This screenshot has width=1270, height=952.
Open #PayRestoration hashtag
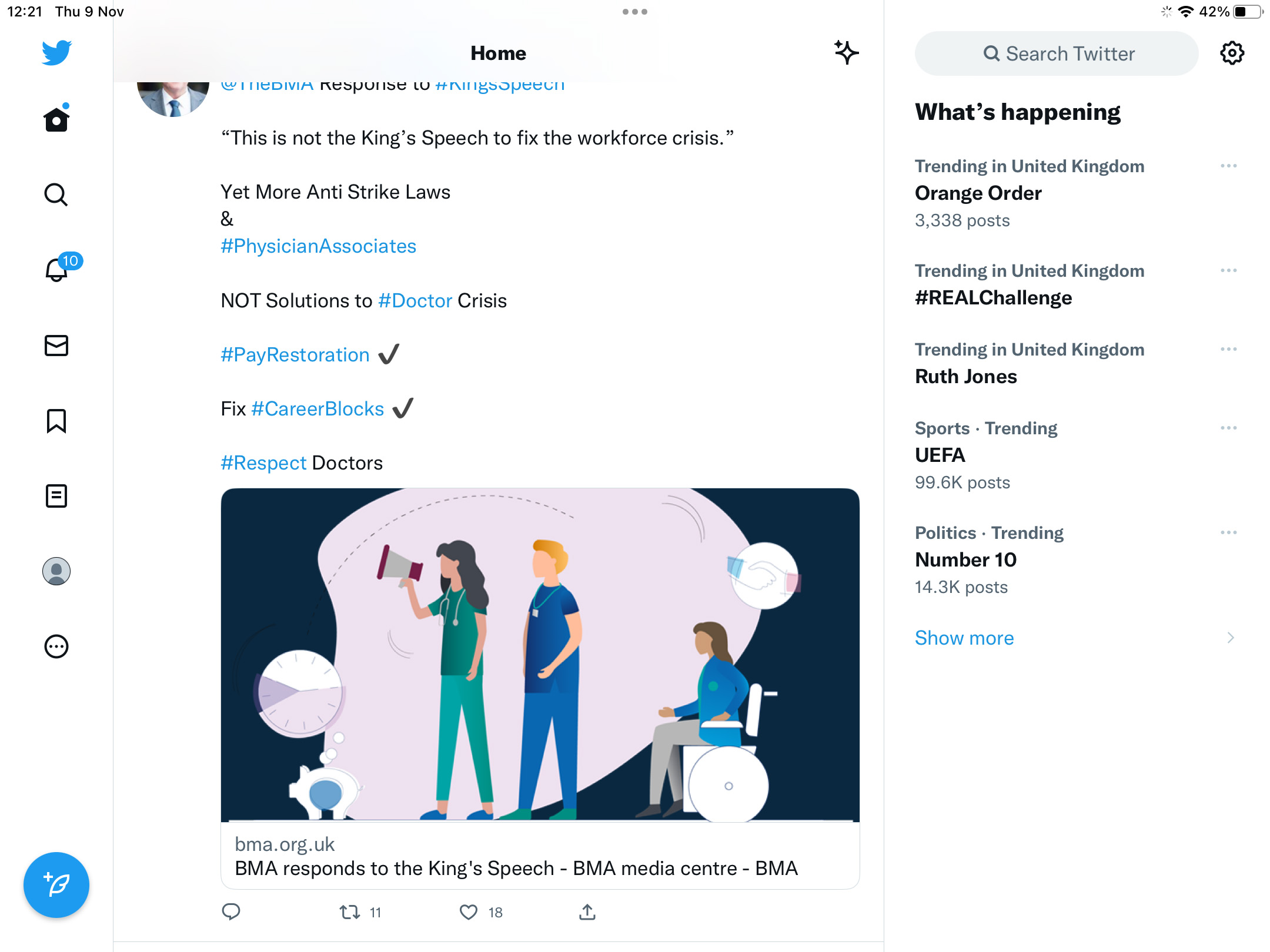click(x=295, y=355)
